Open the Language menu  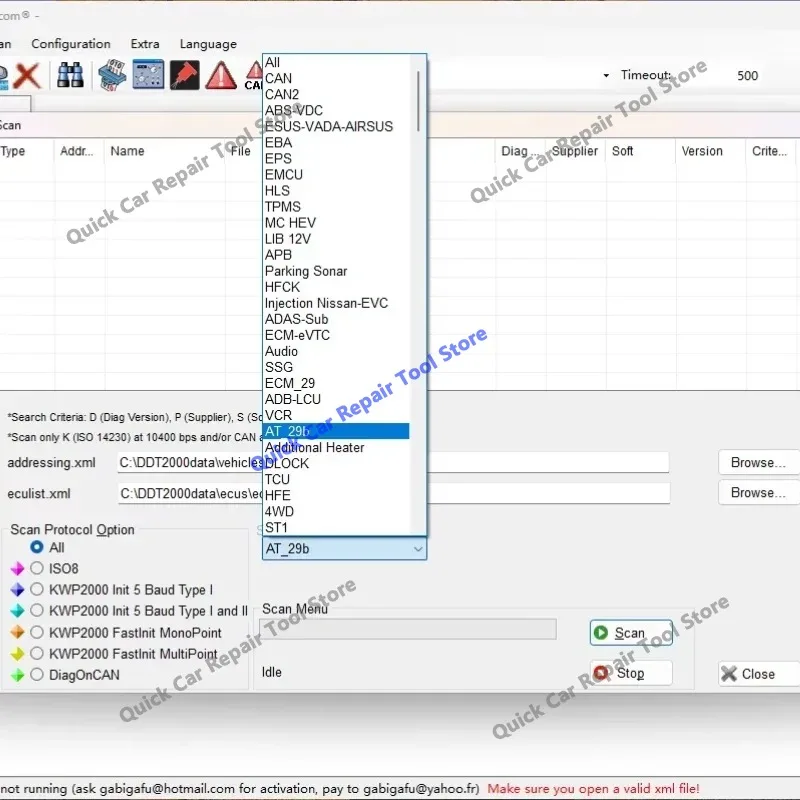tap(208, 44)
